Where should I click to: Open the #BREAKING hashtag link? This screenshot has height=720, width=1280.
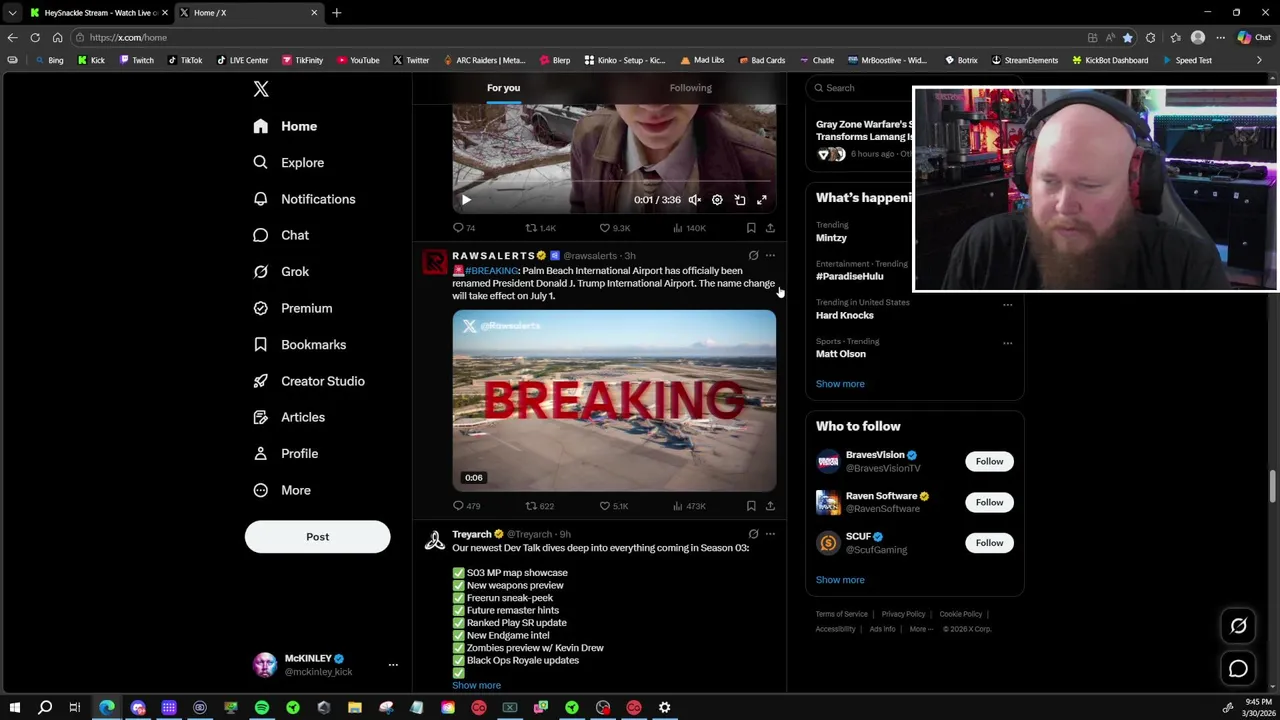tap(491, 271)
